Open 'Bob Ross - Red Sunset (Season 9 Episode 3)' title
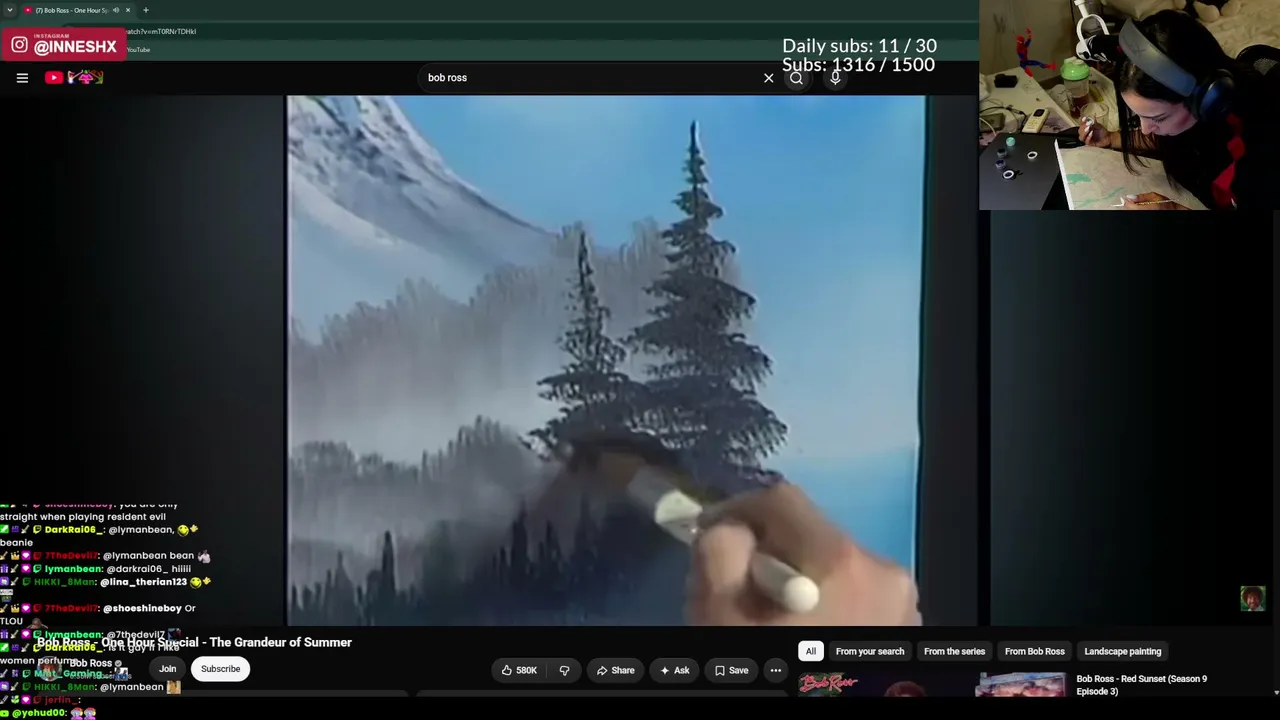The image size is (1280, 720). 1142,685
